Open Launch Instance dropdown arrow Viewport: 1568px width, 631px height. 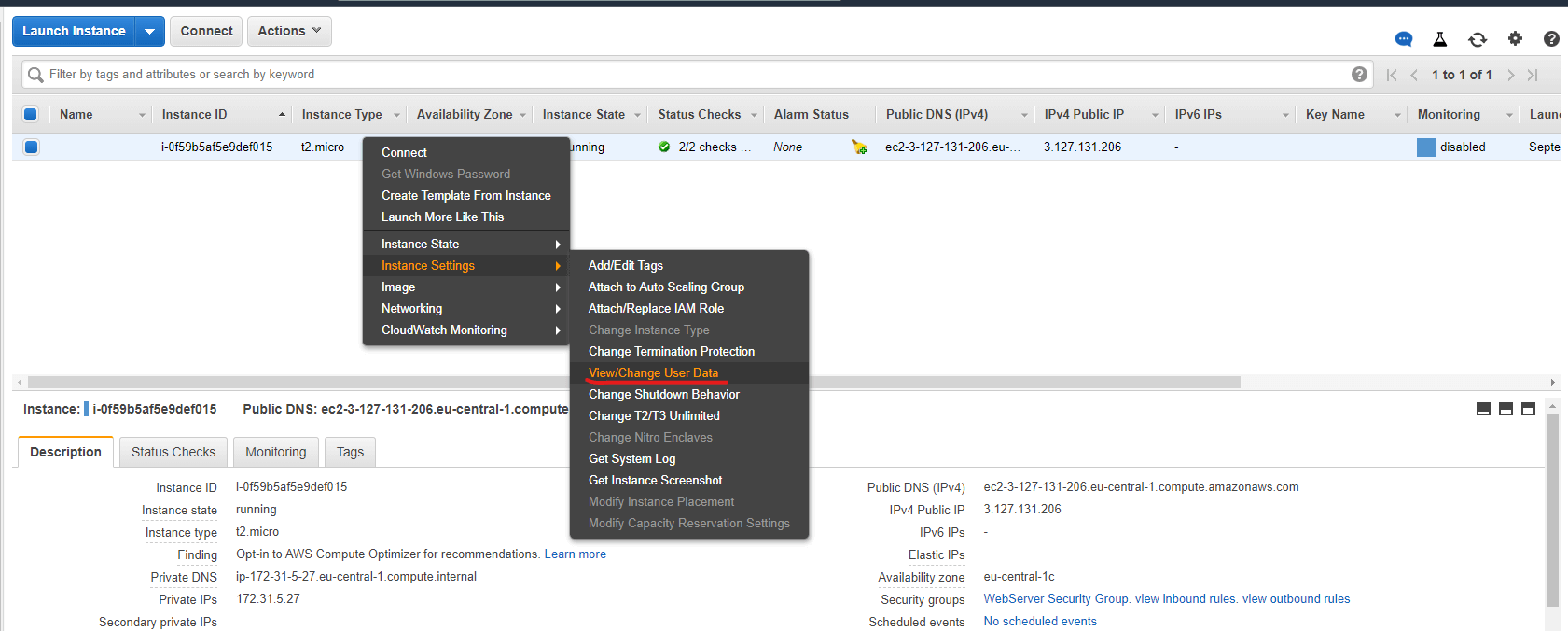pos(150,31)
